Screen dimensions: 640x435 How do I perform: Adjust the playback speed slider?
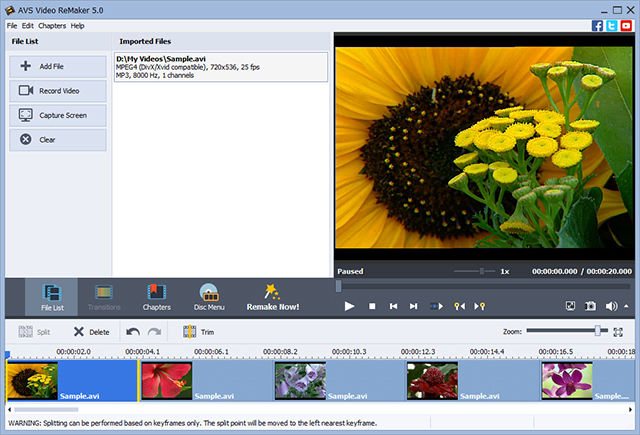click(x=482, y=271)
